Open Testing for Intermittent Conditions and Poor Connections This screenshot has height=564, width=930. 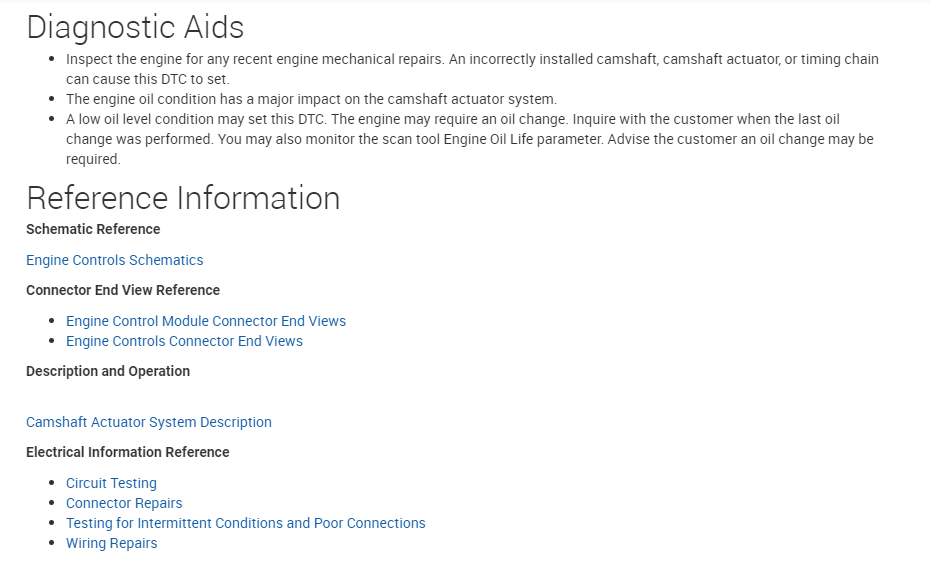coord(245,523)
